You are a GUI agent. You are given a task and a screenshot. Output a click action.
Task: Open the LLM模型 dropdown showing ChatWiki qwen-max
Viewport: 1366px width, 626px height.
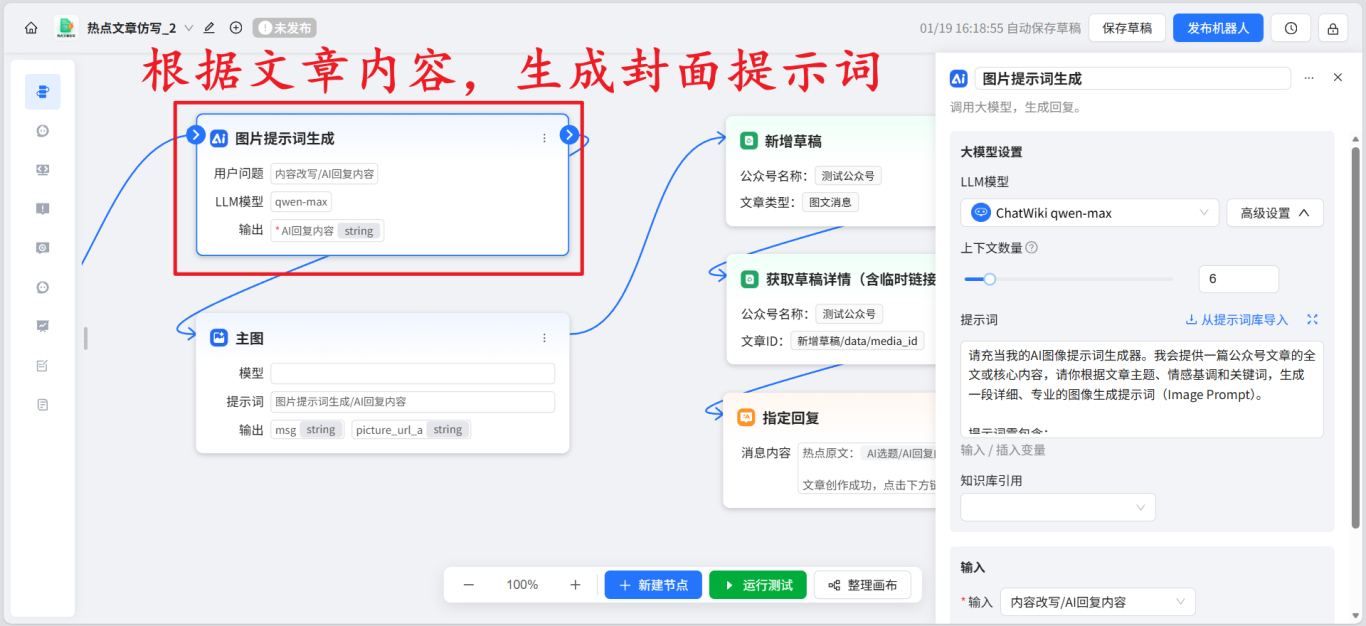pos(1089,212)
